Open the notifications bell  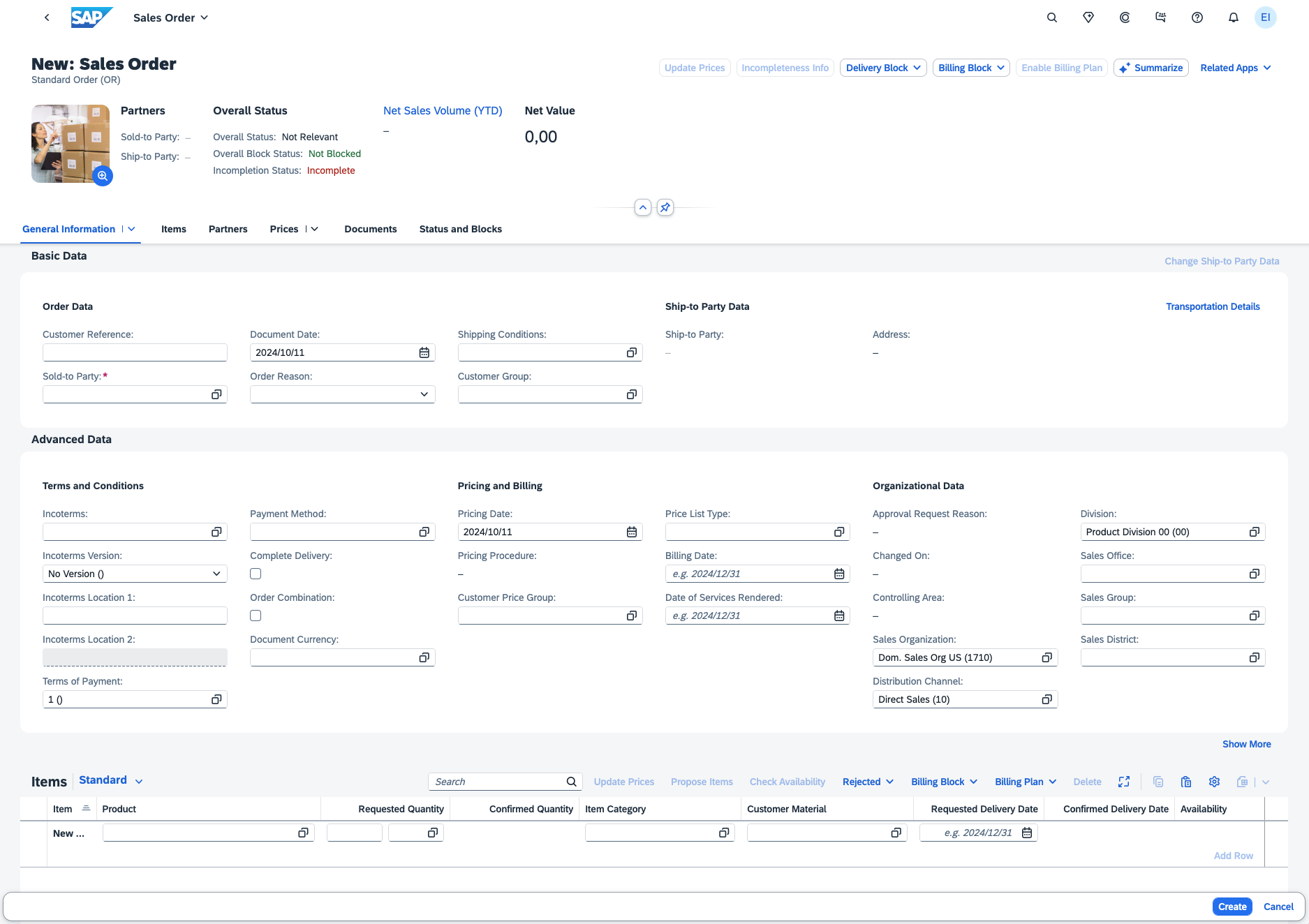(x=1233, y=17)
